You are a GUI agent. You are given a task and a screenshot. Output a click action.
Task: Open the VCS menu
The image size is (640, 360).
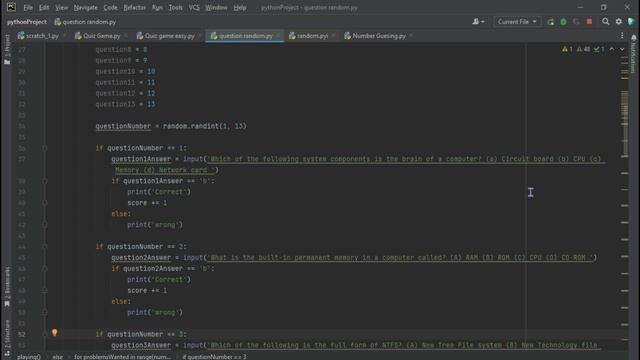[194, 7]
